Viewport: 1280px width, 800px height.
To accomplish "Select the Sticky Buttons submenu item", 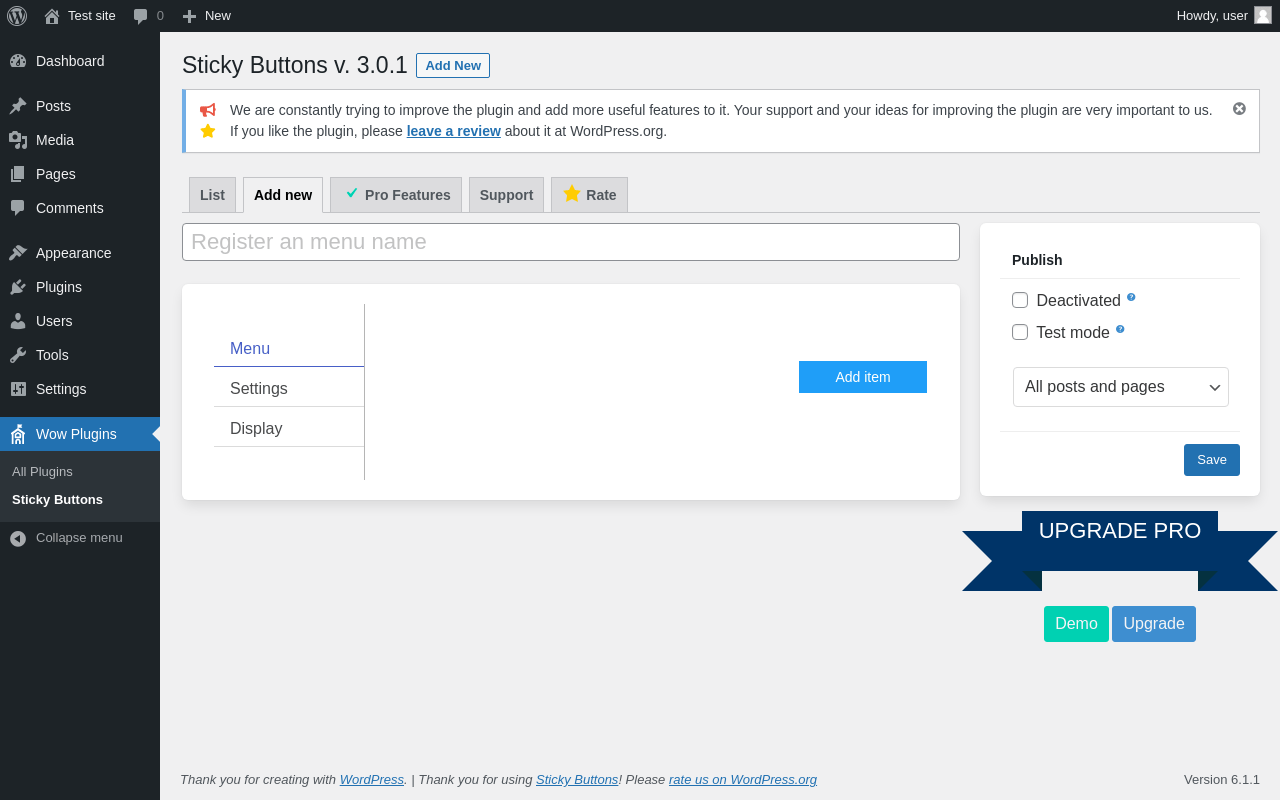I will [57, 500].
